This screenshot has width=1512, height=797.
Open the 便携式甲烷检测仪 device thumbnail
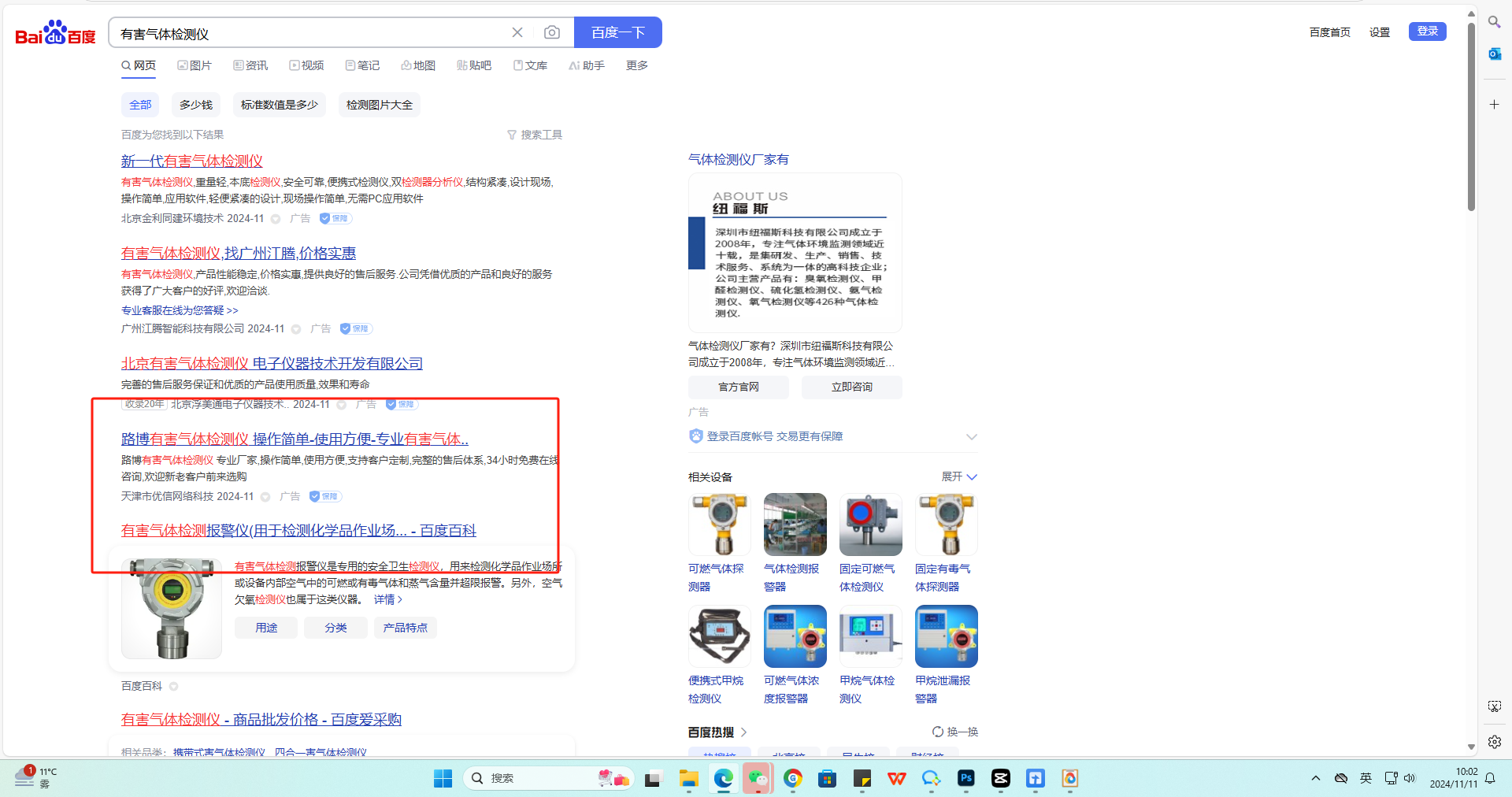(x=720, y=636)
